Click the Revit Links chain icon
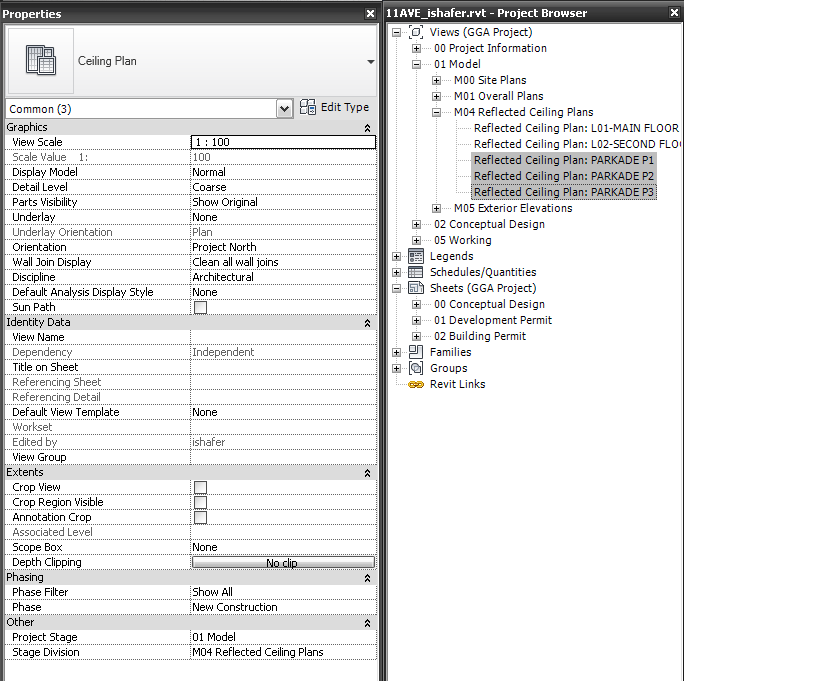The image size is (840, 681). [x=416, y=385]
